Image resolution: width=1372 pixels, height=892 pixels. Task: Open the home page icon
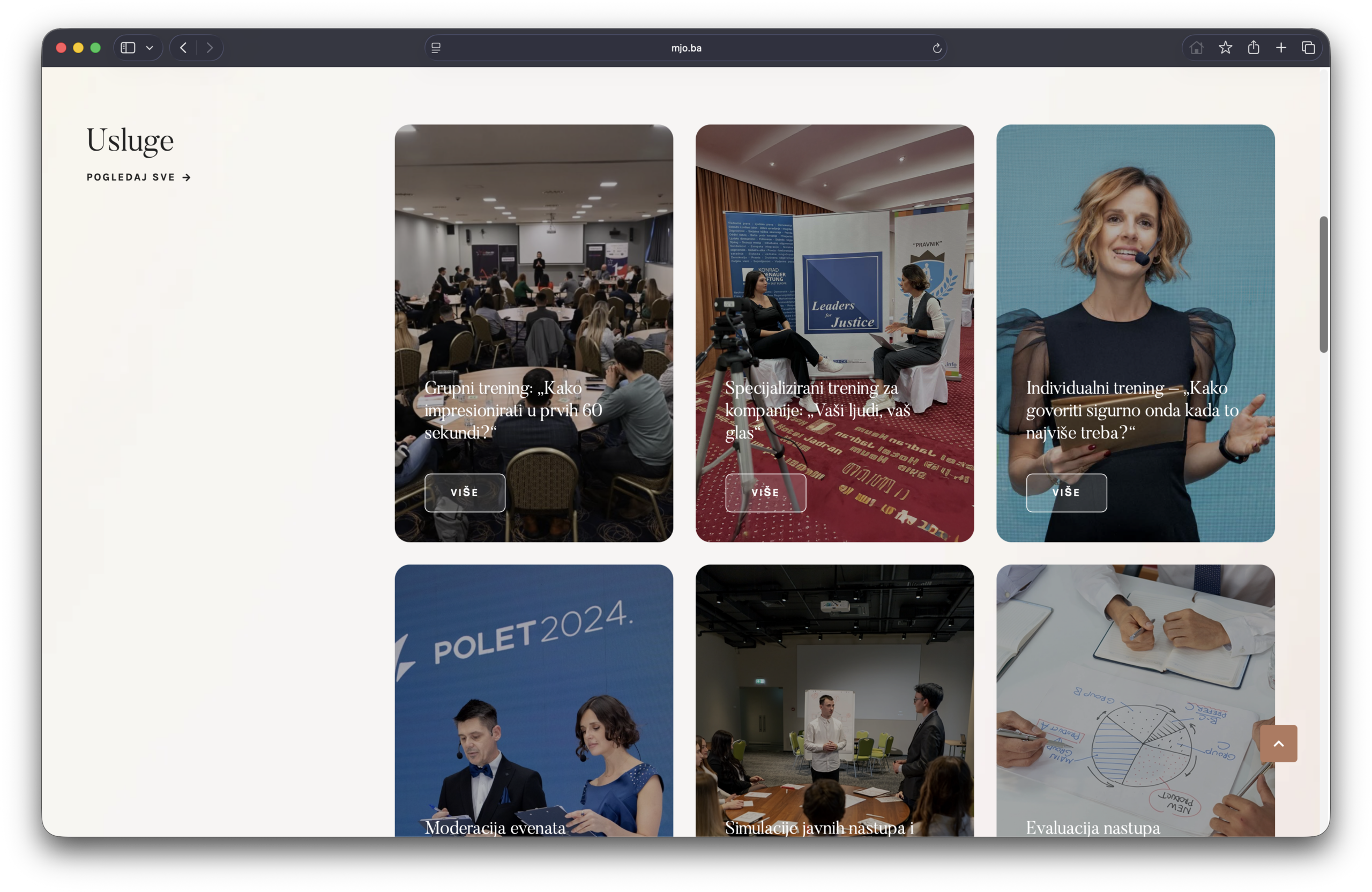(x=1196, y=48)
